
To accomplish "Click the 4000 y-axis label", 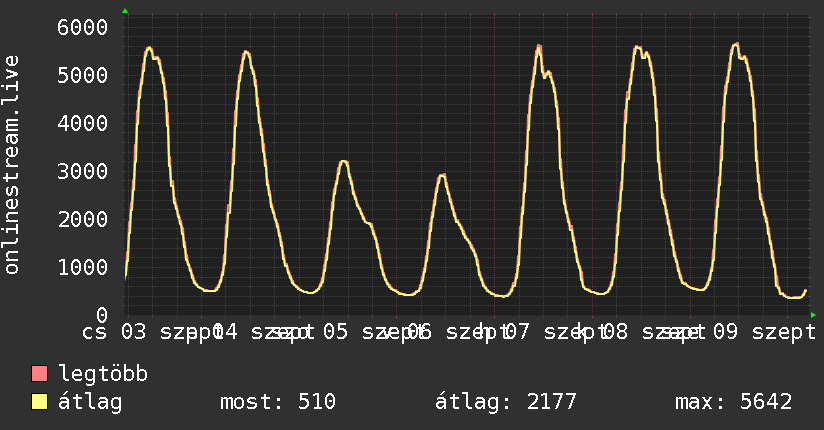I will (83, 124).
